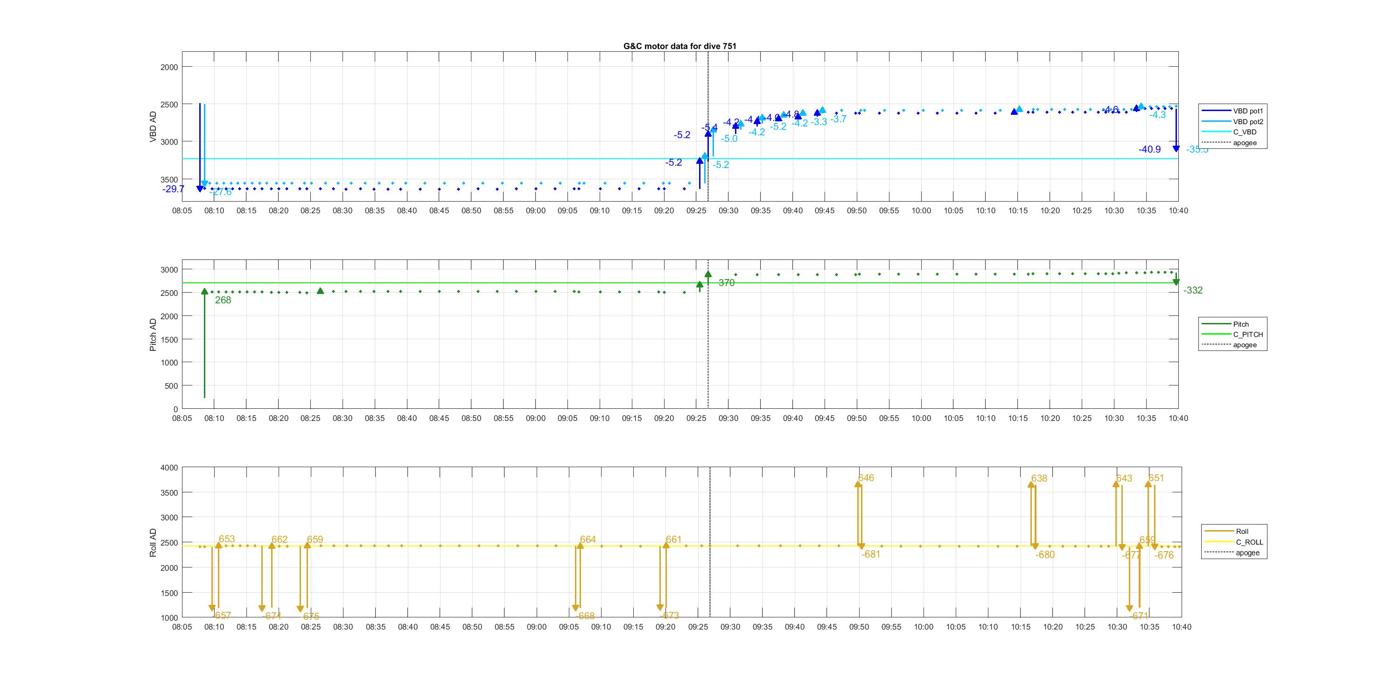Select the "VBD pot1" legend entry
The height and width of the screenshot is (693, 1400).
click(1246, 110)
